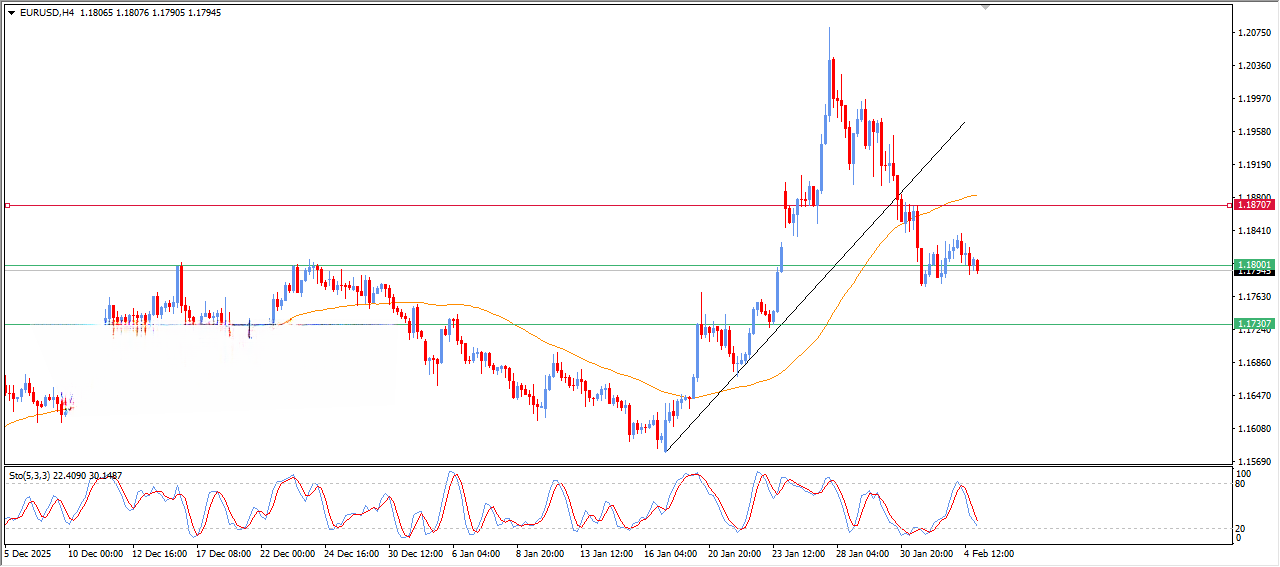Click the Sto(5,3,3) indicator label
1280x567 pixels.
point(32,475)
